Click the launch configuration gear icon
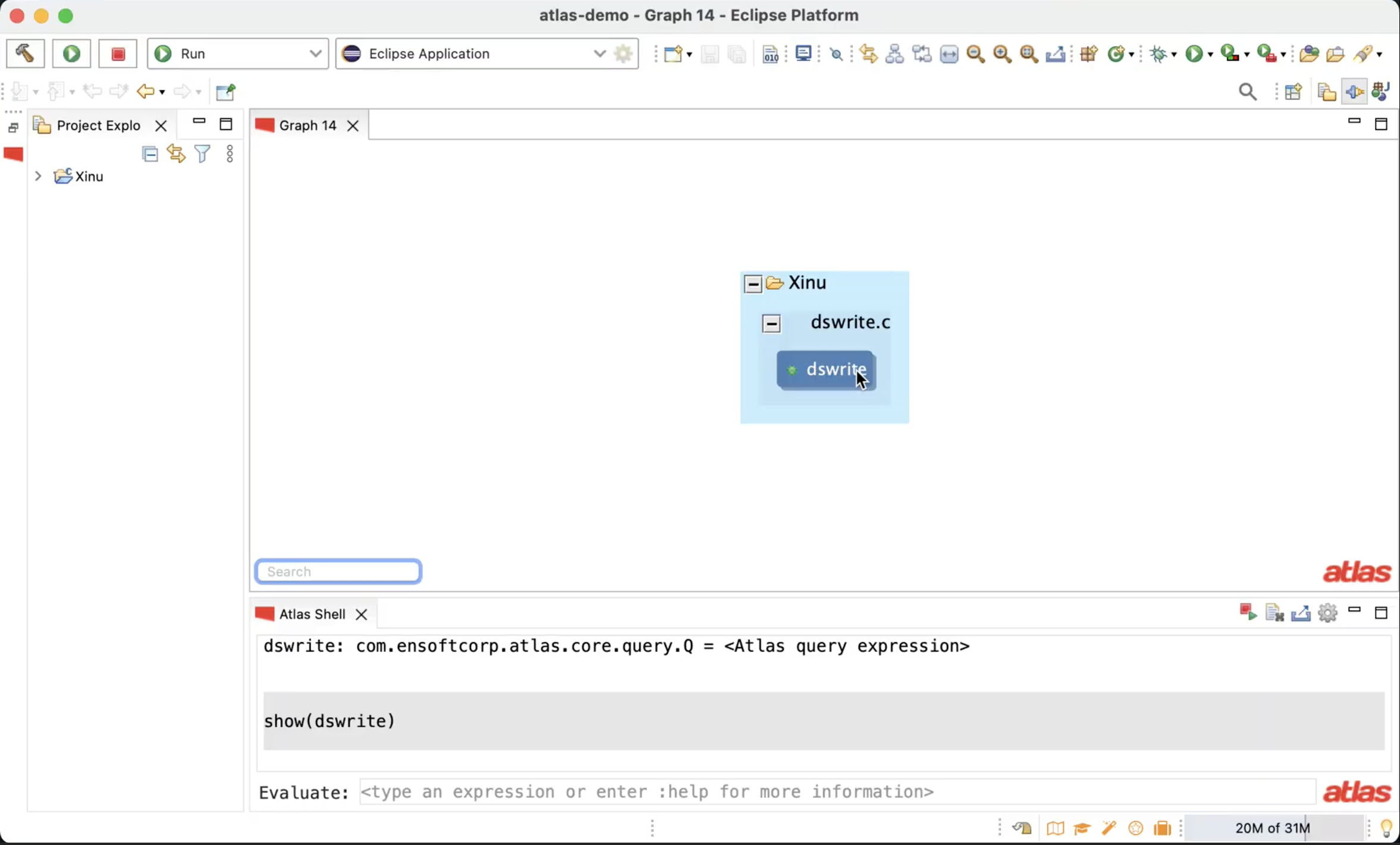 pyautogui.click(x=623, y=54)
